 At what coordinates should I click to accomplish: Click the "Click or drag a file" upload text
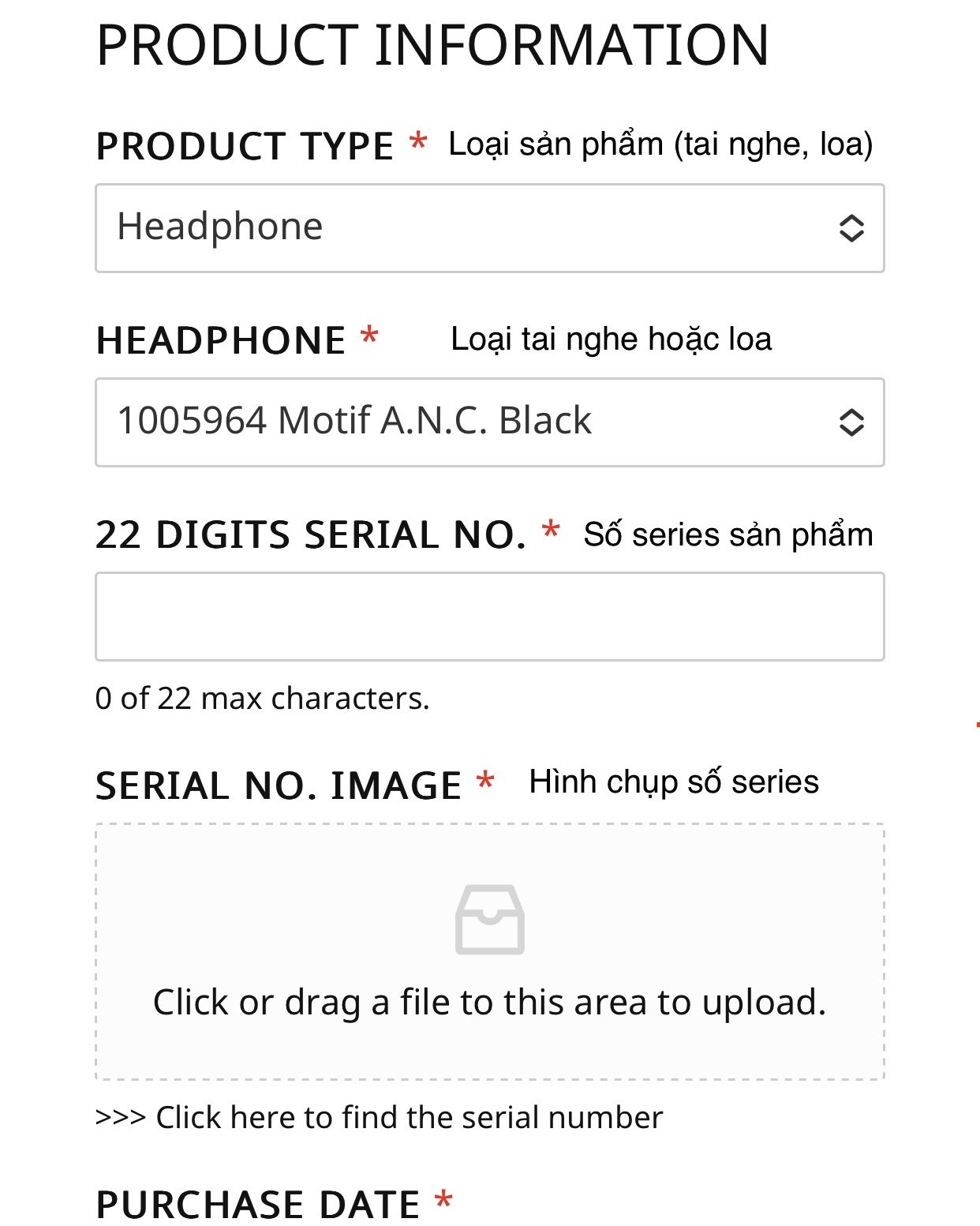[x=489, y=1003]
